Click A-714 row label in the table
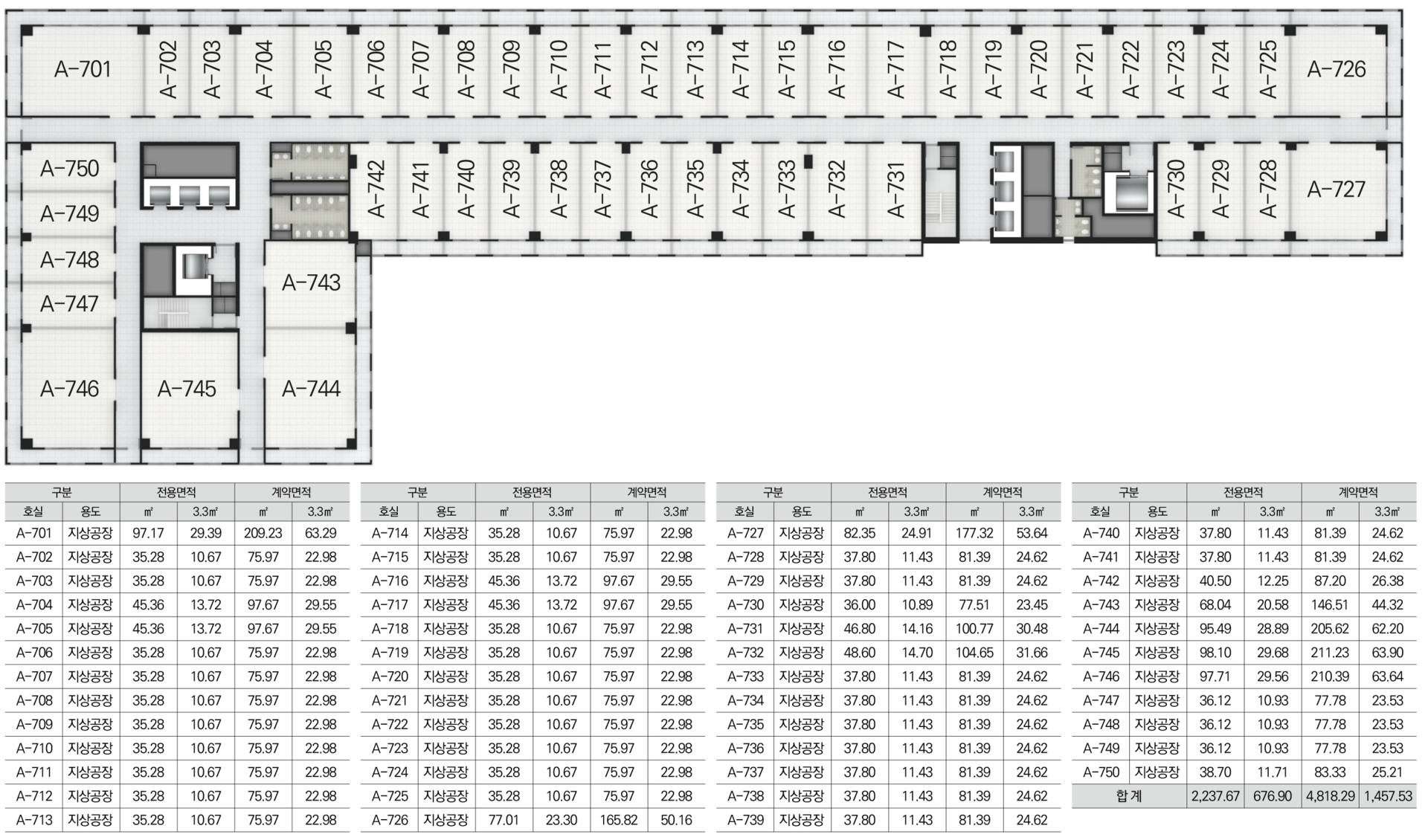This screenshot has height=840, width=1428. (390, 533)
